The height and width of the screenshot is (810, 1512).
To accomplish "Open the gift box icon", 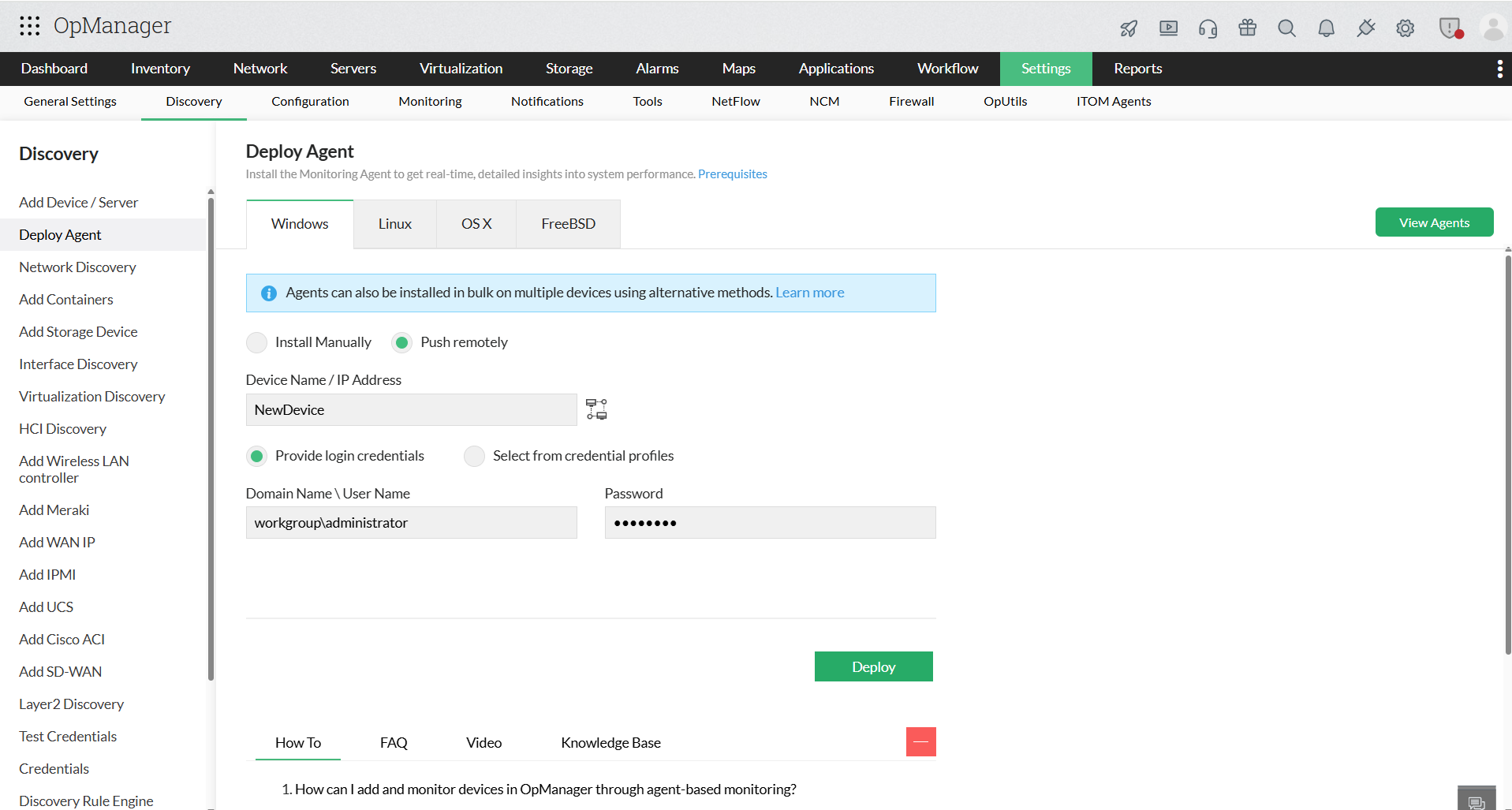I will coord(1247,28).
